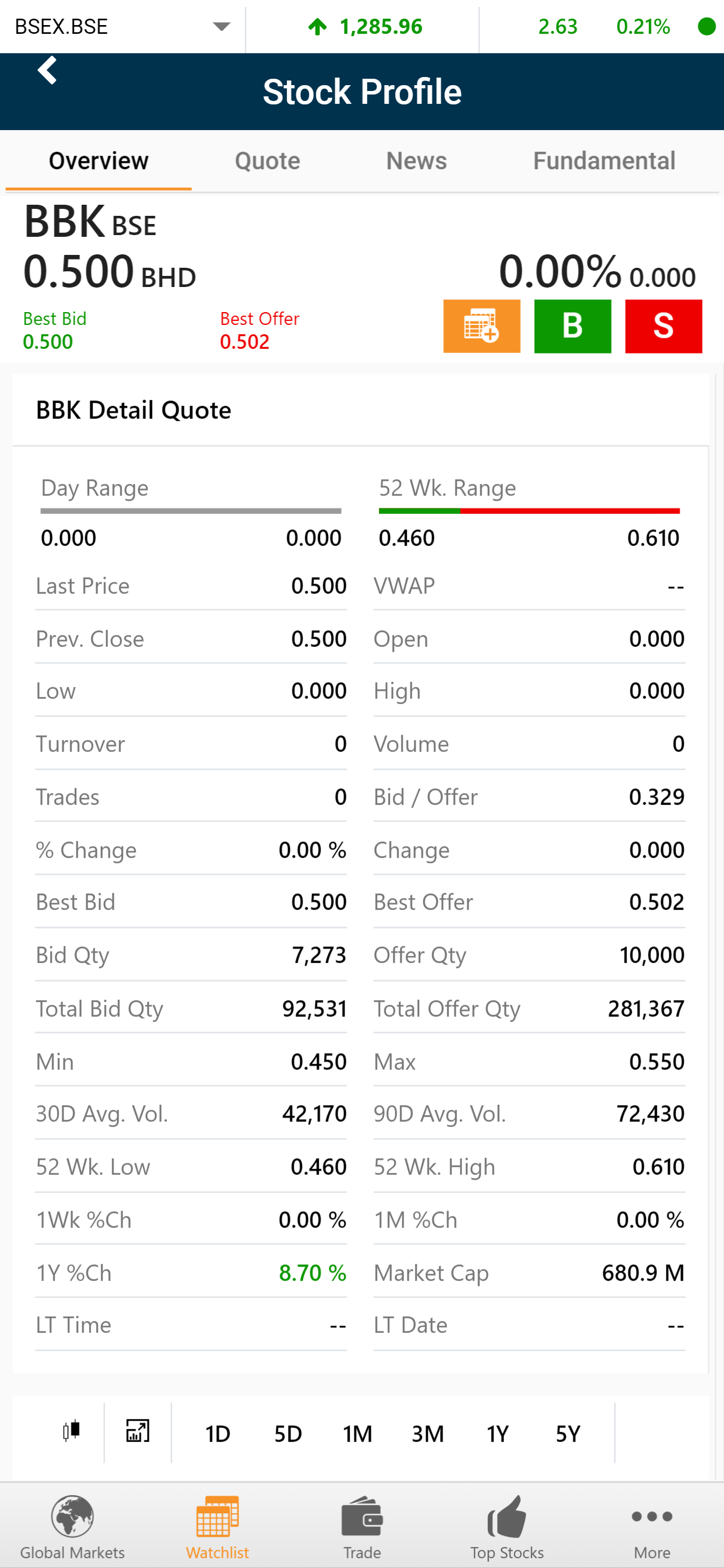Tap the 1Y %Ch 8.70 % value

[312, 1273]
